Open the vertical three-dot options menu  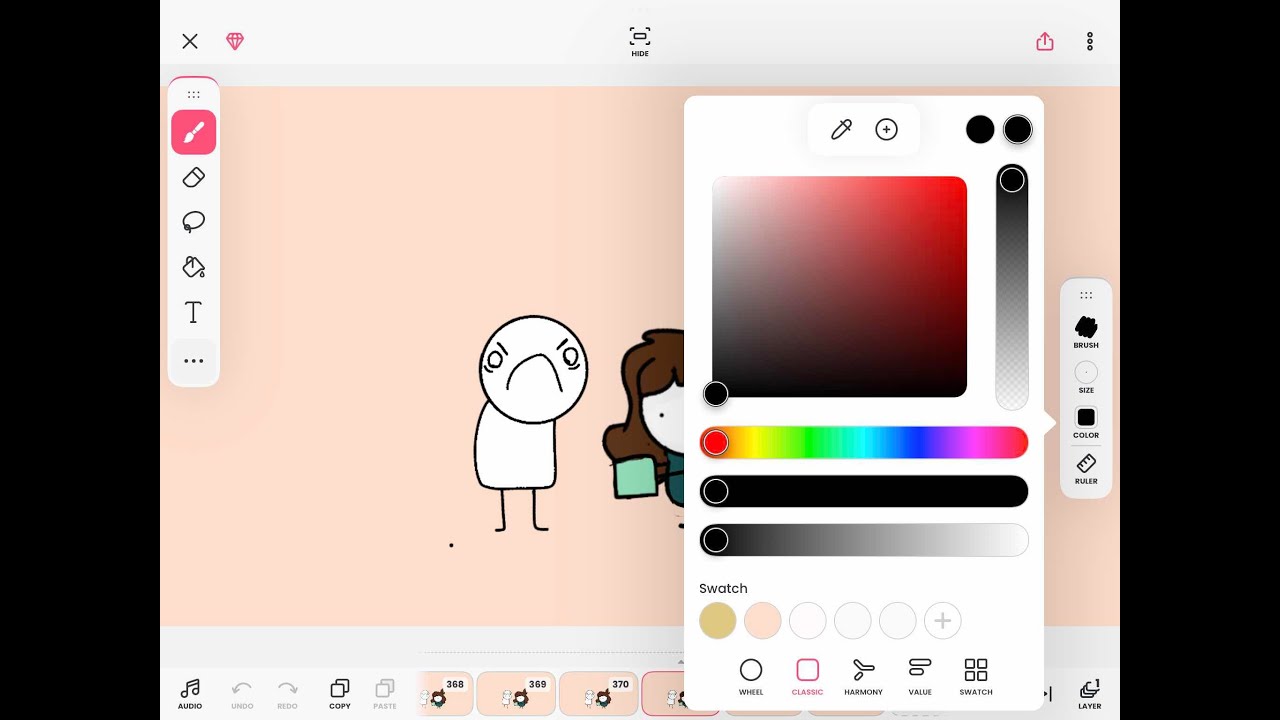pyautogui.click(x=1090, y=41)
